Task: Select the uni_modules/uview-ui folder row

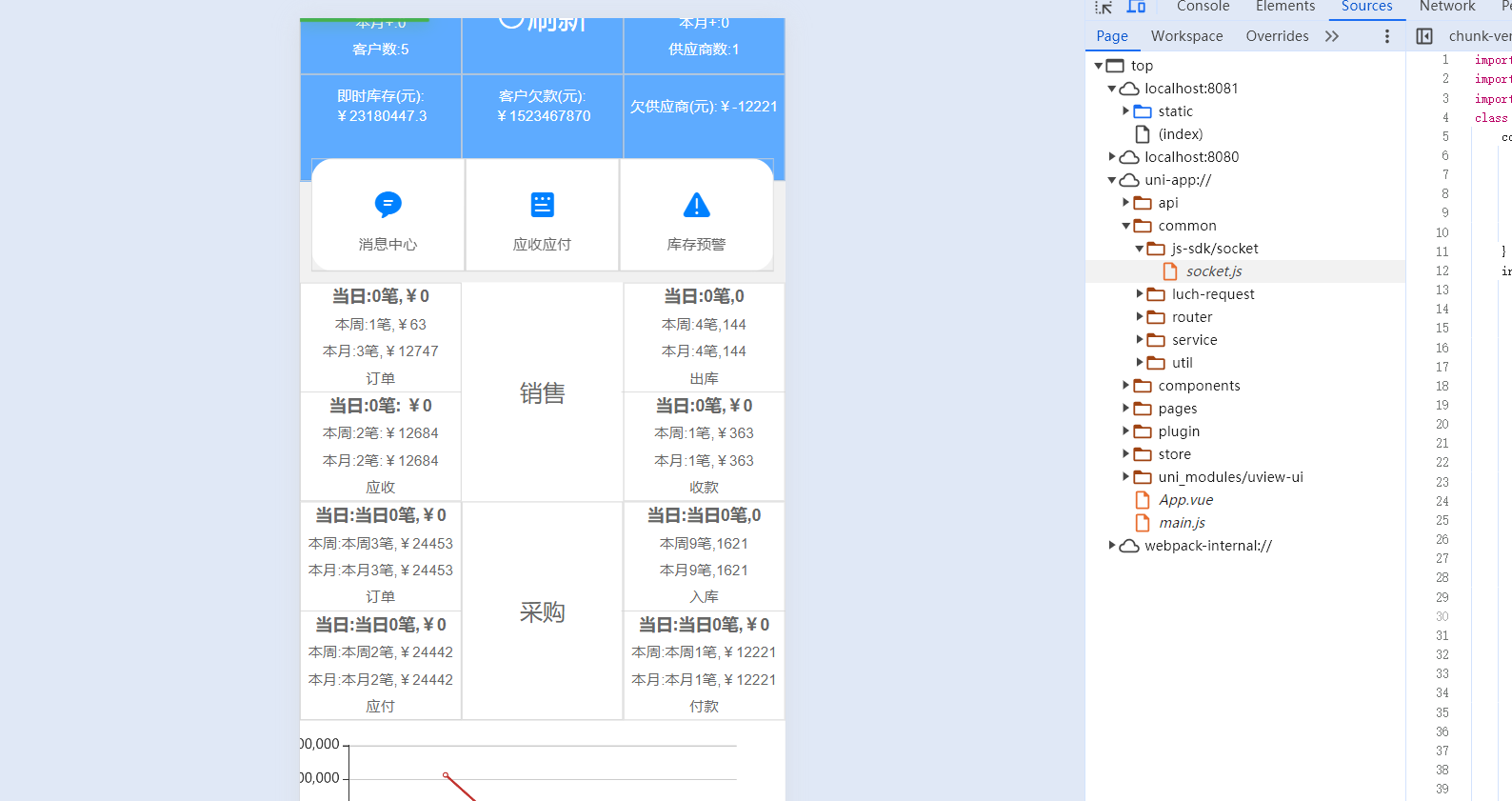Action: pos(1245,477)
